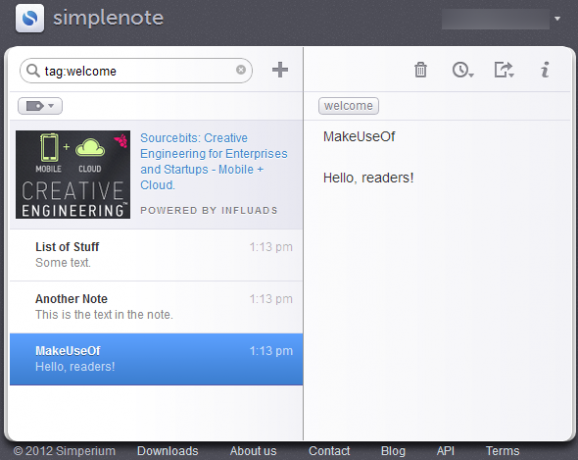Show note info with the i icon
Image resolution: width=578 pixels, height=460 pixels.
[545, 70]
